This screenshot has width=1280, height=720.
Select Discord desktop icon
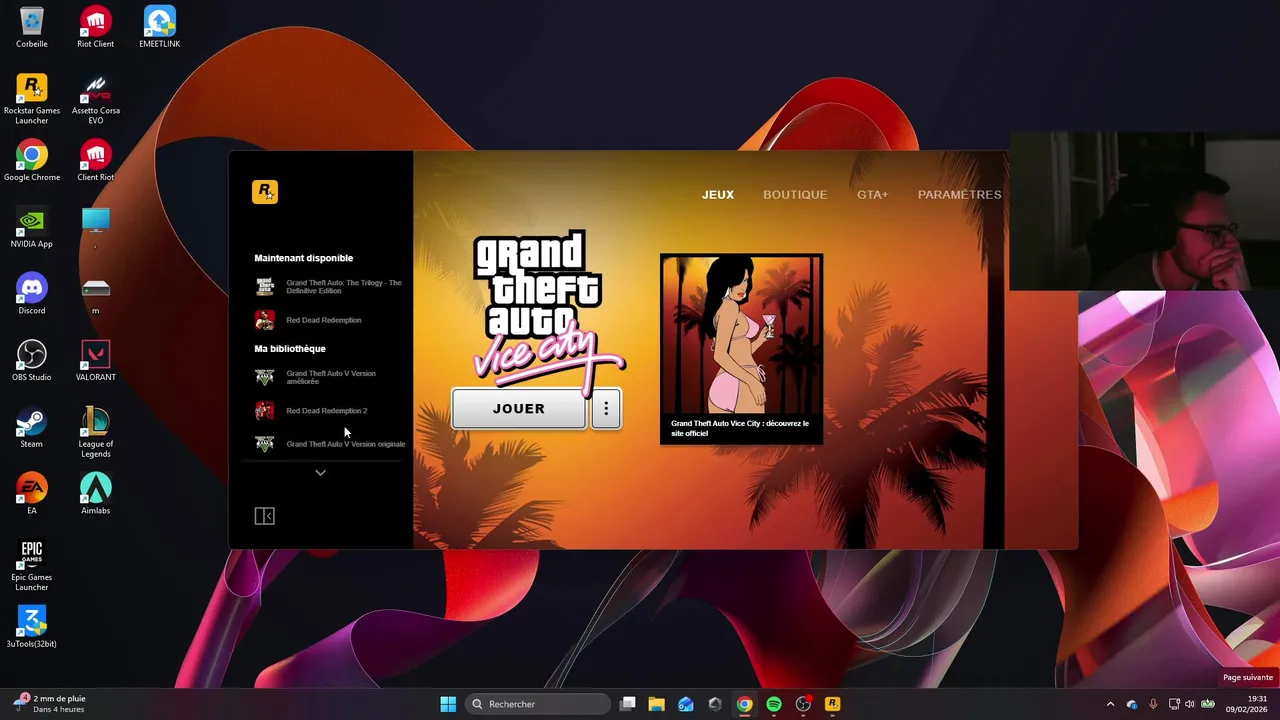[x=32, y=293]
